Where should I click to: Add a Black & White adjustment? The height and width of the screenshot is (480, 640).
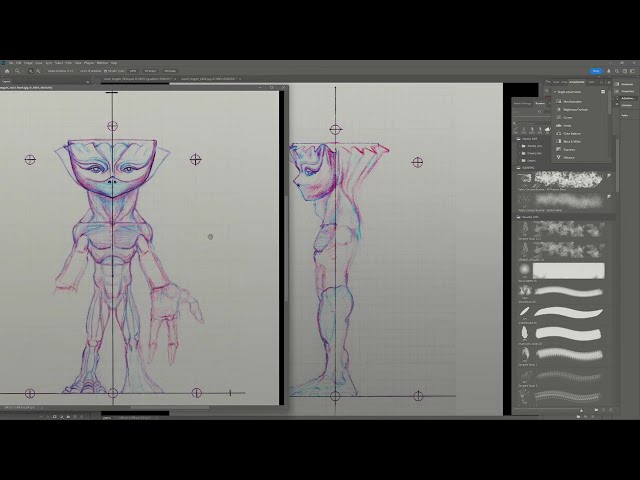(x=571, y=141)
